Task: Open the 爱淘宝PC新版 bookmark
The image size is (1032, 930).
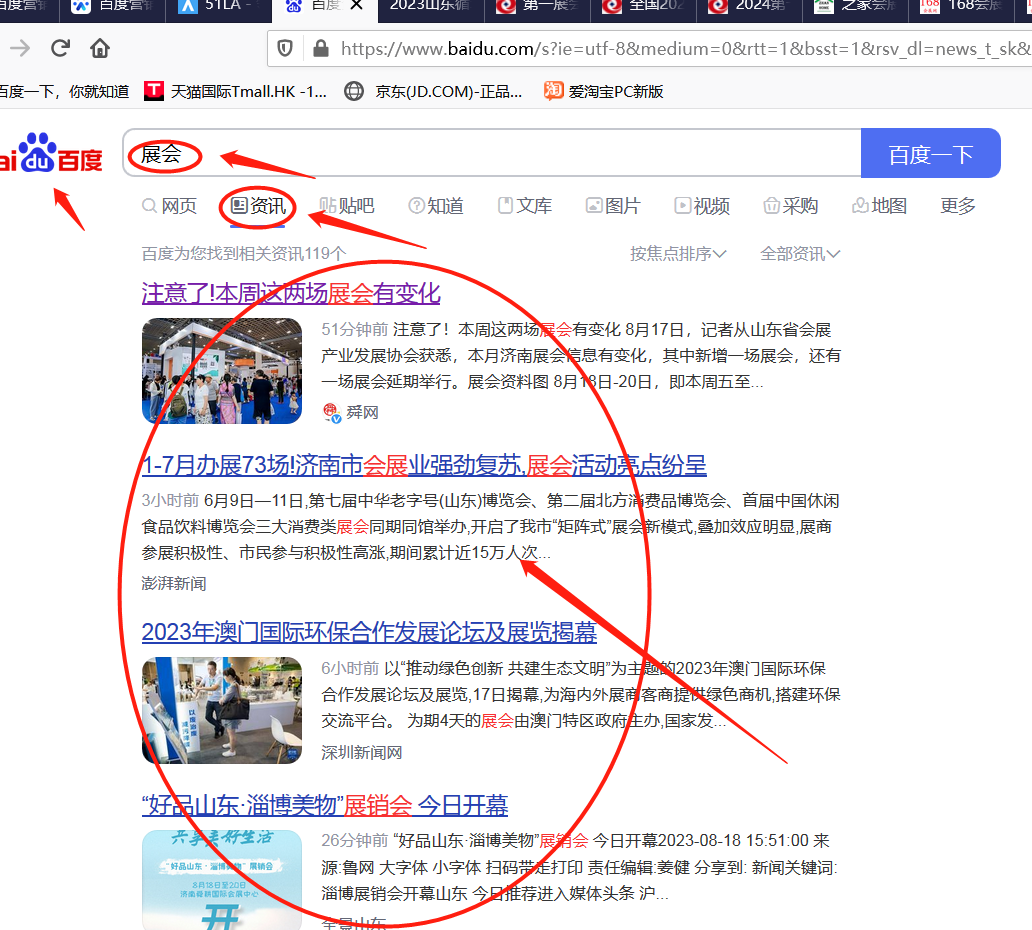Action: click(x=604, y=91)
